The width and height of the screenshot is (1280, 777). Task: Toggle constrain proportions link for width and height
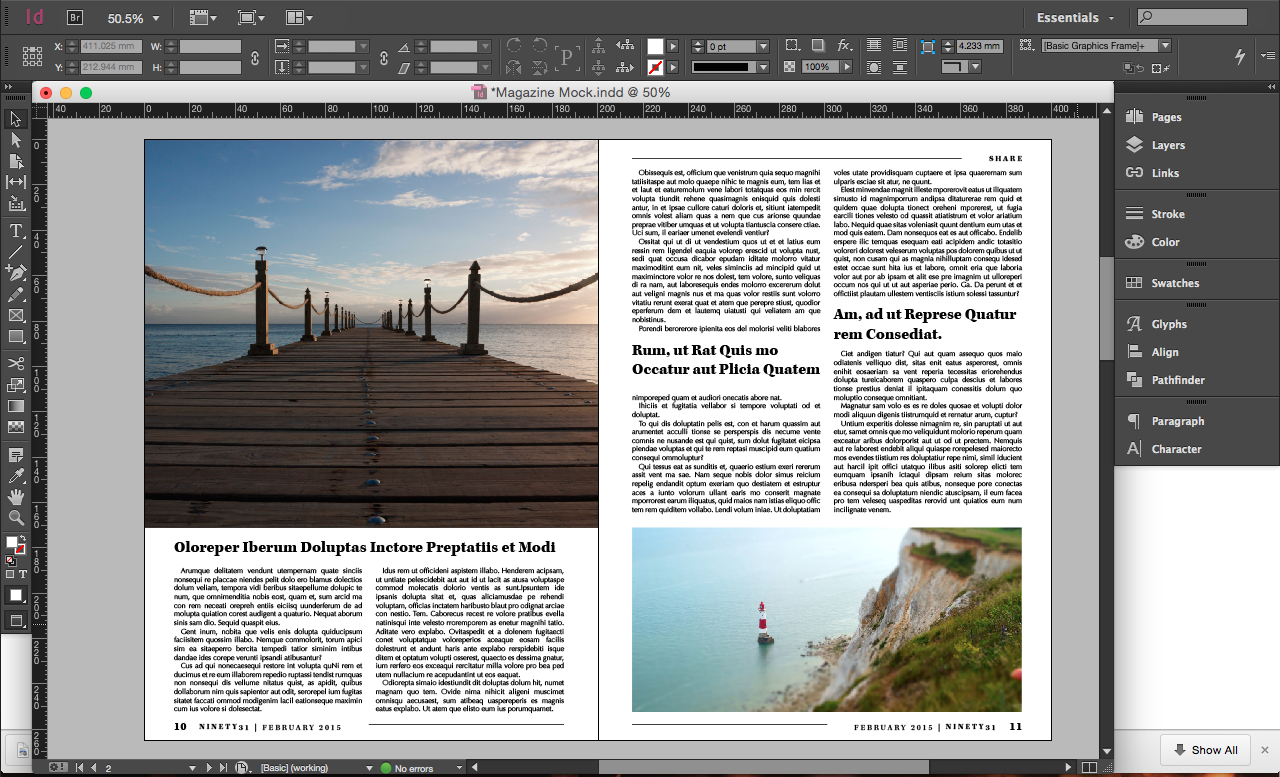pyautogui.click(x=255, y=58)
